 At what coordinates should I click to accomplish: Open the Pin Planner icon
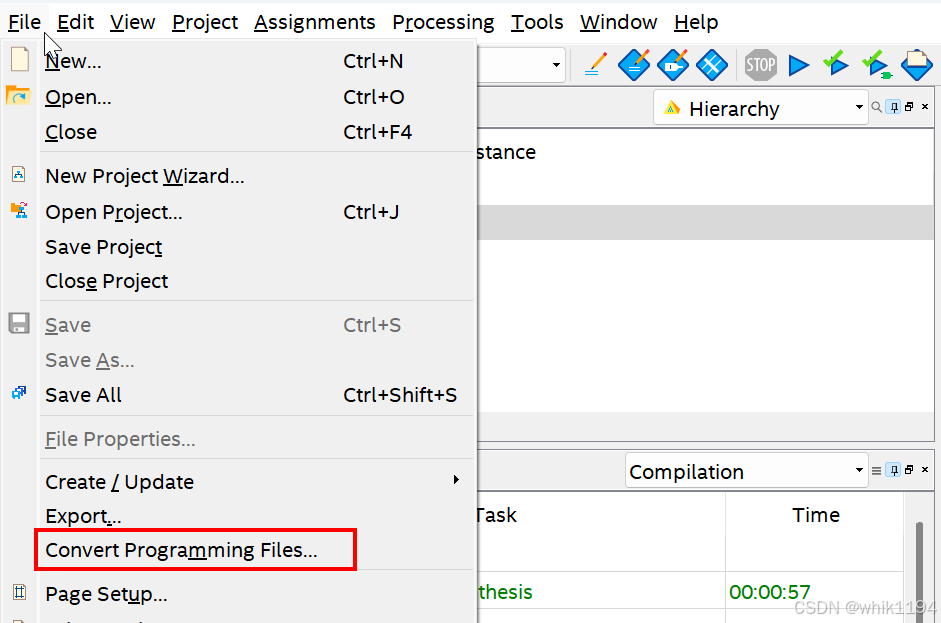click(x=673, y=65)
